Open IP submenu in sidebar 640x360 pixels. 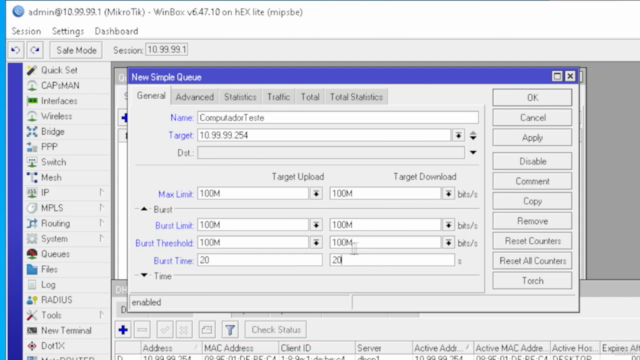coord(45,193)
